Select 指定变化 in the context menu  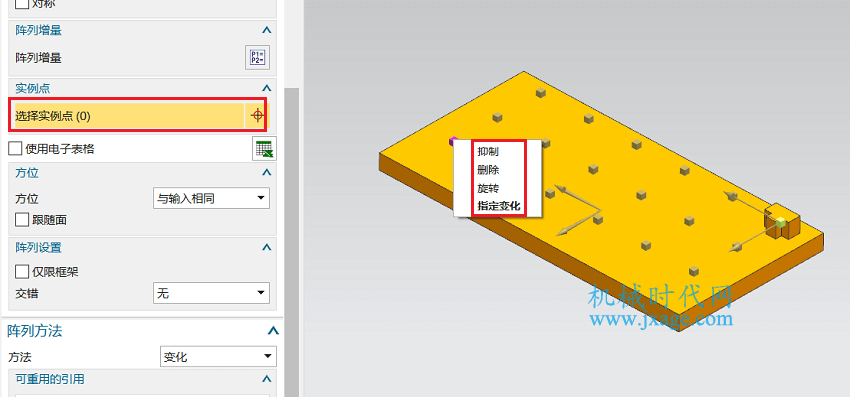pyautogui.click(x=499, y=206)
